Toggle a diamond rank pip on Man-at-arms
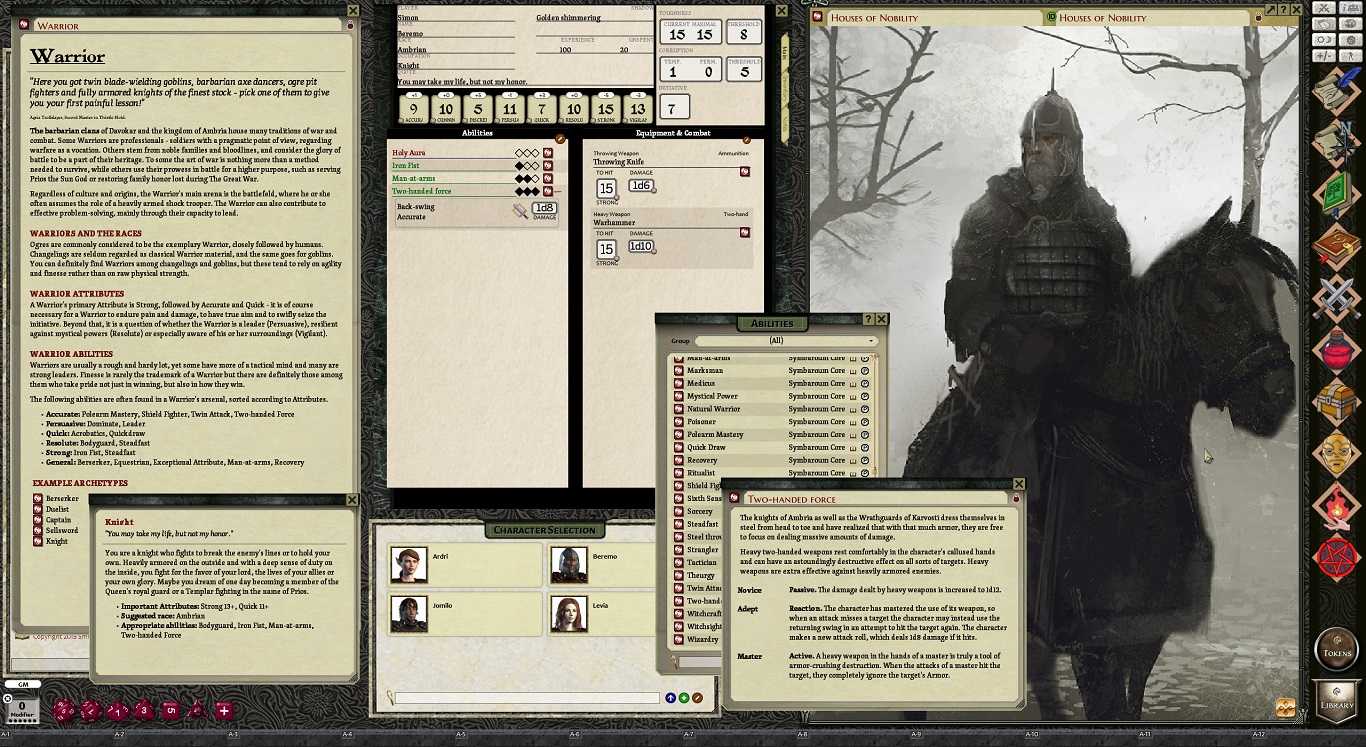The width and height of the screenshot is (1366, 747). pyautogui.click(x=528, y=177)
